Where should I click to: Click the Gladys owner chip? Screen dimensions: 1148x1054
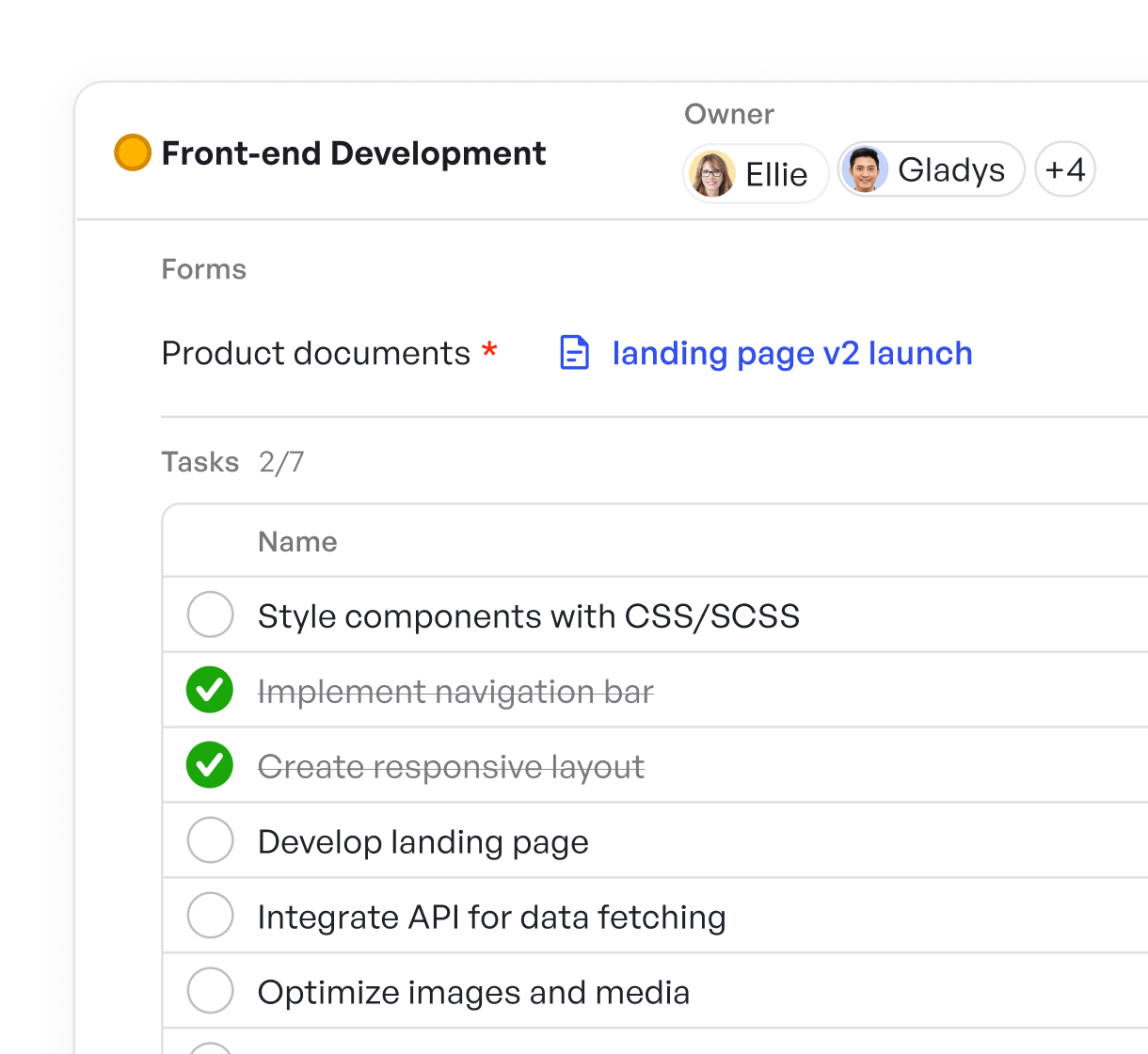pos(932,169)
